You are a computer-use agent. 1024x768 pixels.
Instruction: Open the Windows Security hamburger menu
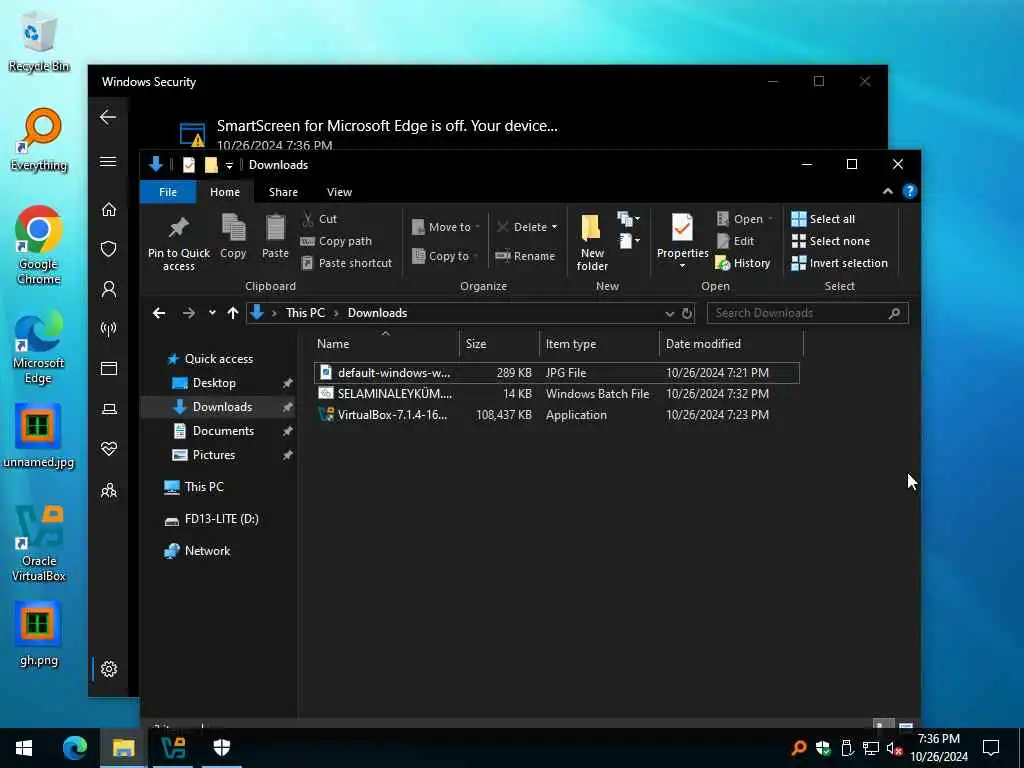tap(108, 161)
